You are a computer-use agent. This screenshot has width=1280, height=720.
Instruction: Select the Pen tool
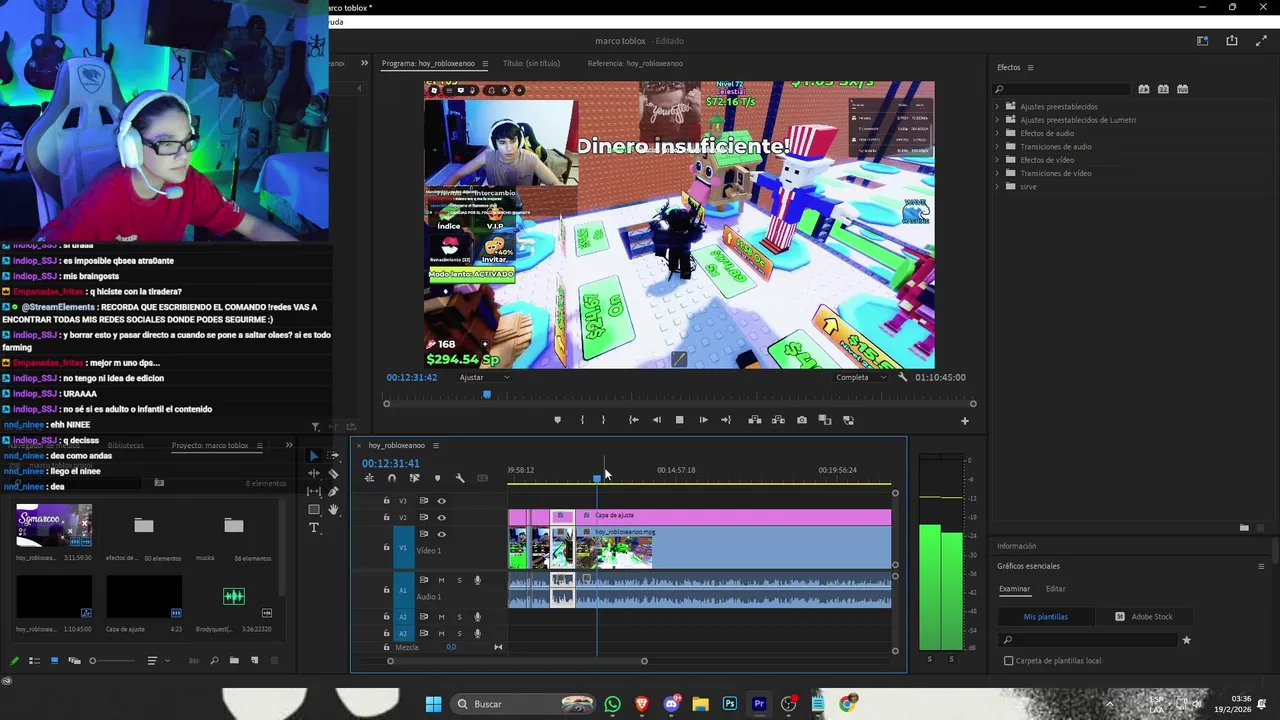coord(333,491)
